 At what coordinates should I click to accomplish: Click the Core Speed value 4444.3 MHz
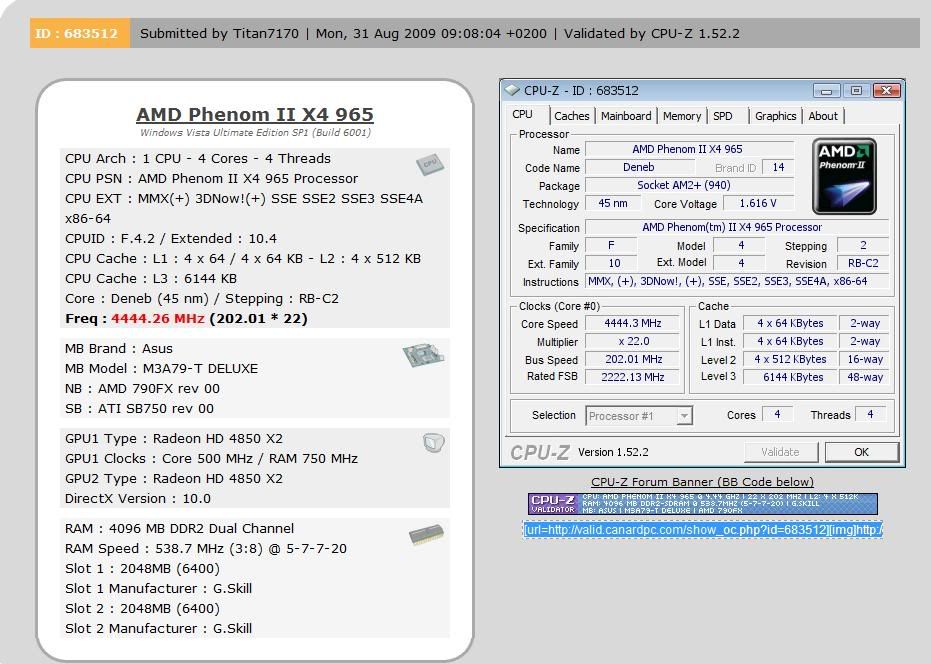[x=632, y=323]
